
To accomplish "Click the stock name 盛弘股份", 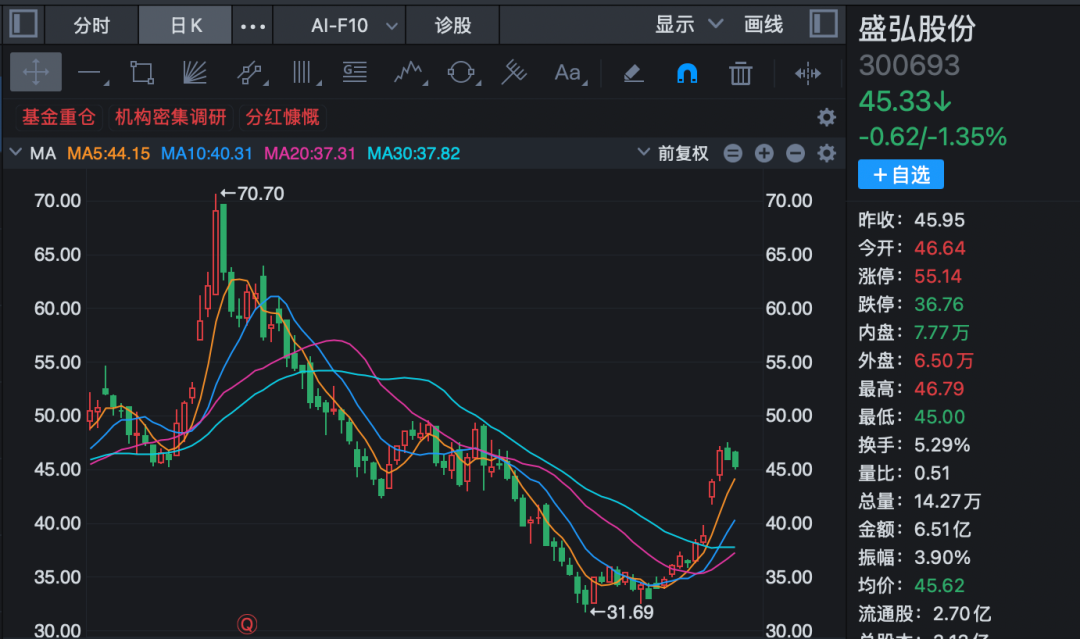I will pos(917,29).
